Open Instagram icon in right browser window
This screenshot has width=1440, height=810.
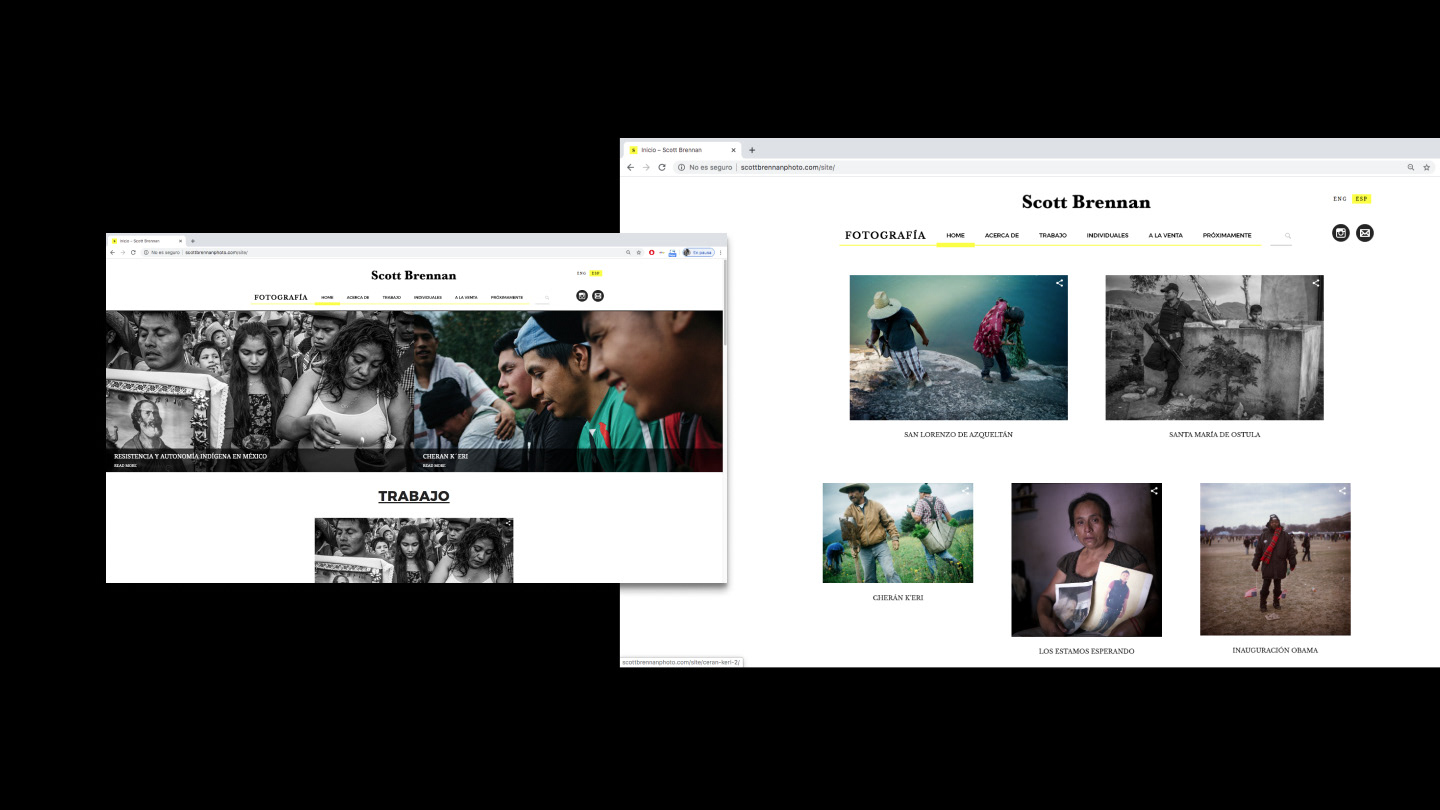click(x=1341, y=233)
